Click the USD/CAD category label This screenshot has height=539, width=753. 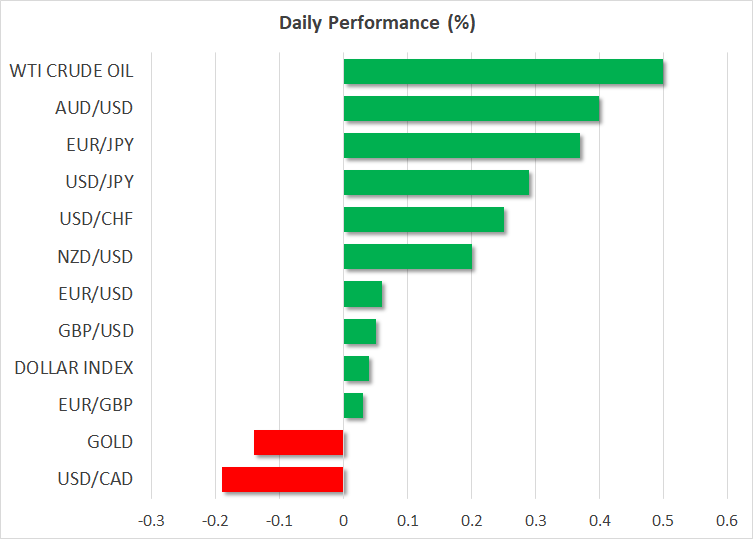coord(96,479)
